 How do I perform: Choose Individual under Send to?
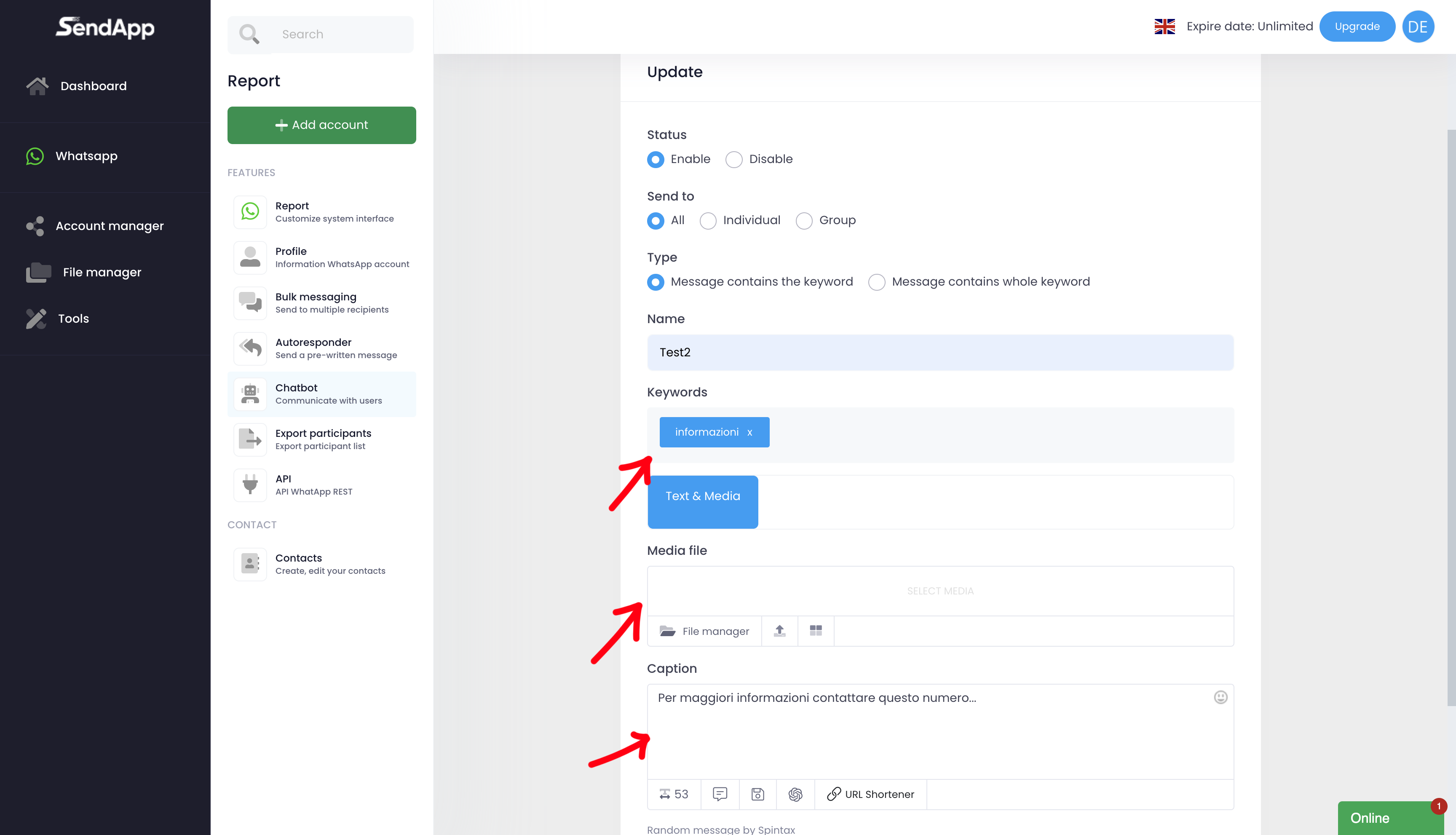708,221
